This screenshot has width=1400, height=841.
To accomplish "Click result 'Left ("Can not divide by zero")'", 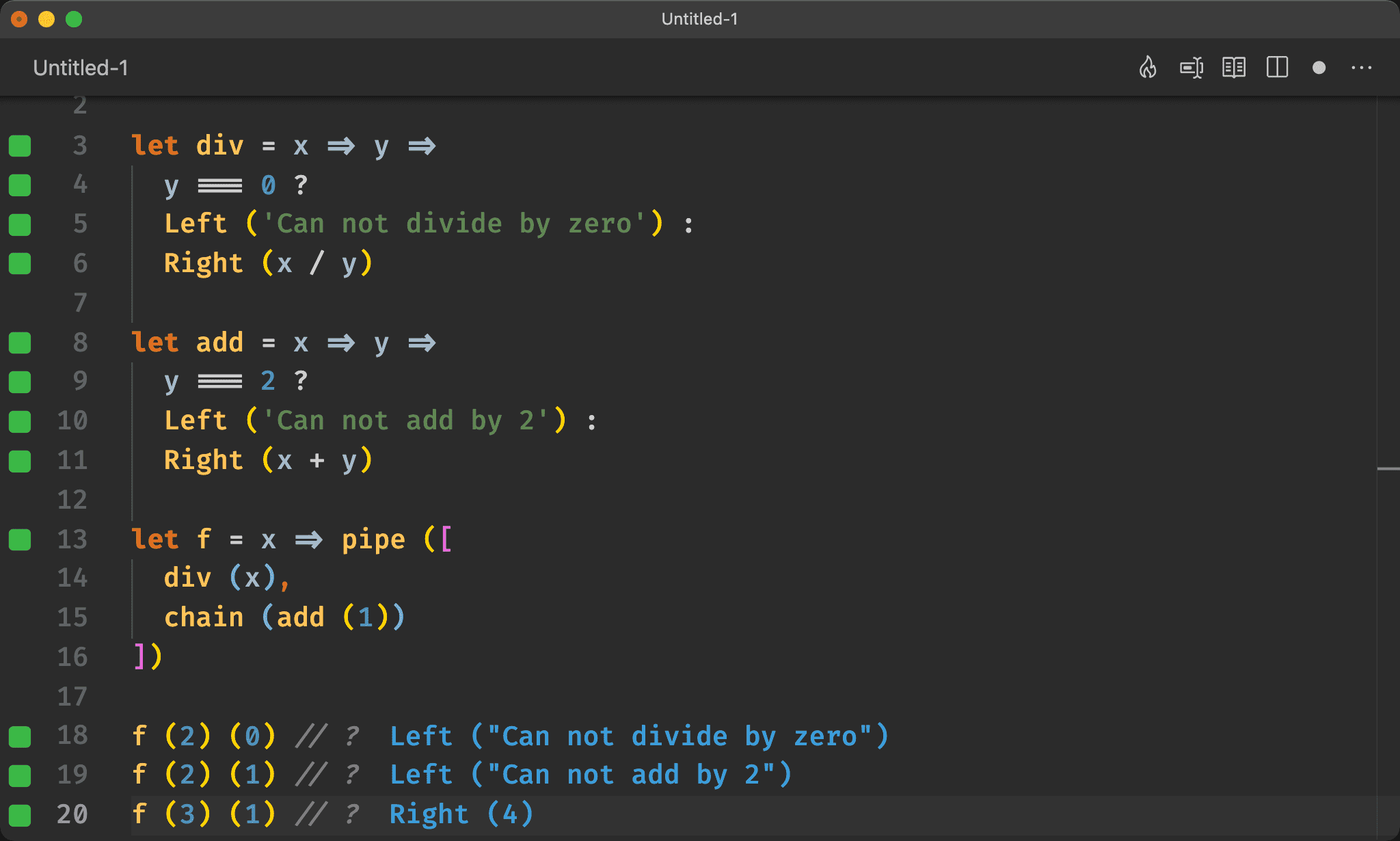I will click(x=639, y=737).
